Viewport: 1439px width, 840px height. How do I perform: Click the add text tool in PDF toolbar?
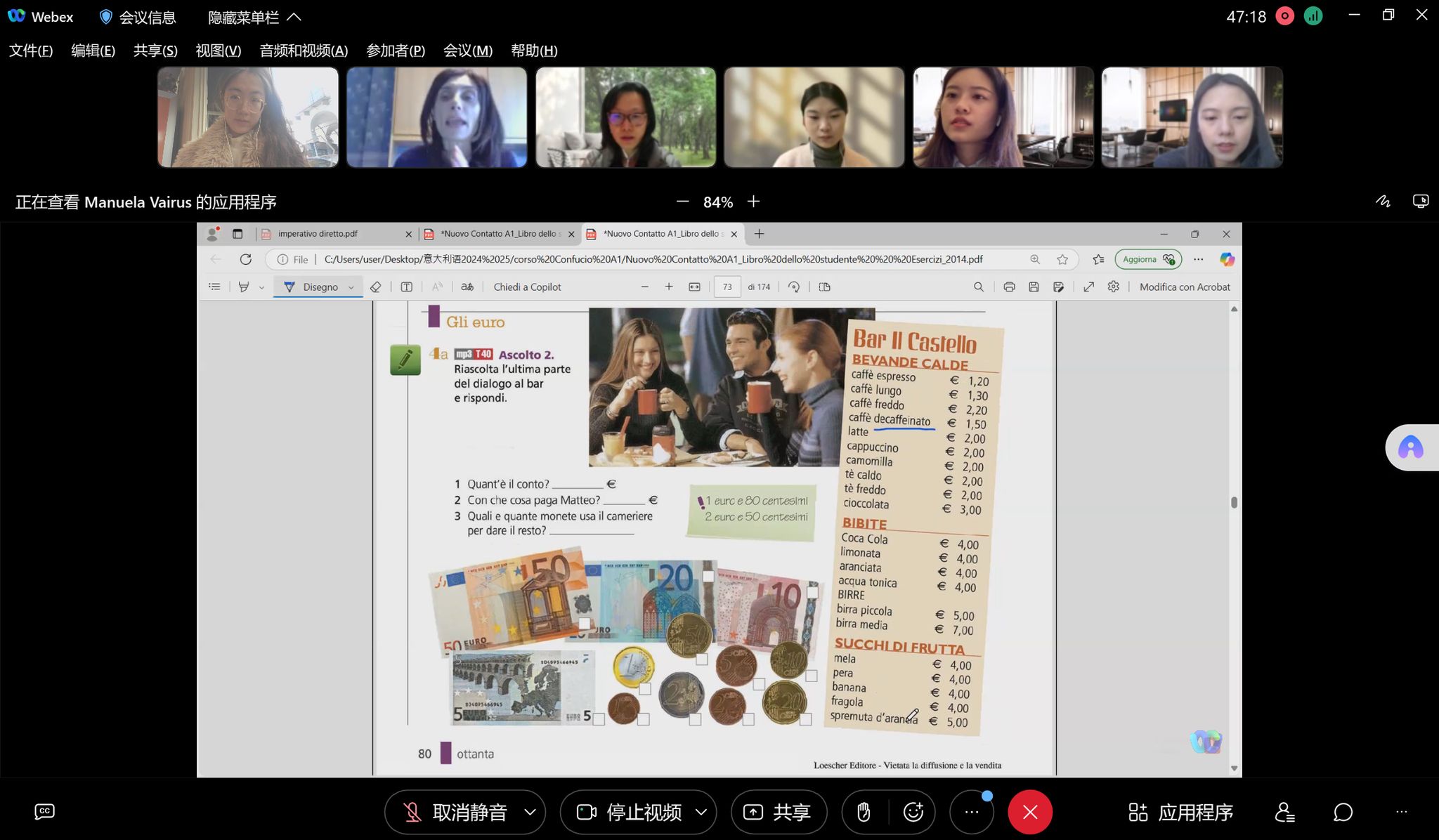point(406,287)
